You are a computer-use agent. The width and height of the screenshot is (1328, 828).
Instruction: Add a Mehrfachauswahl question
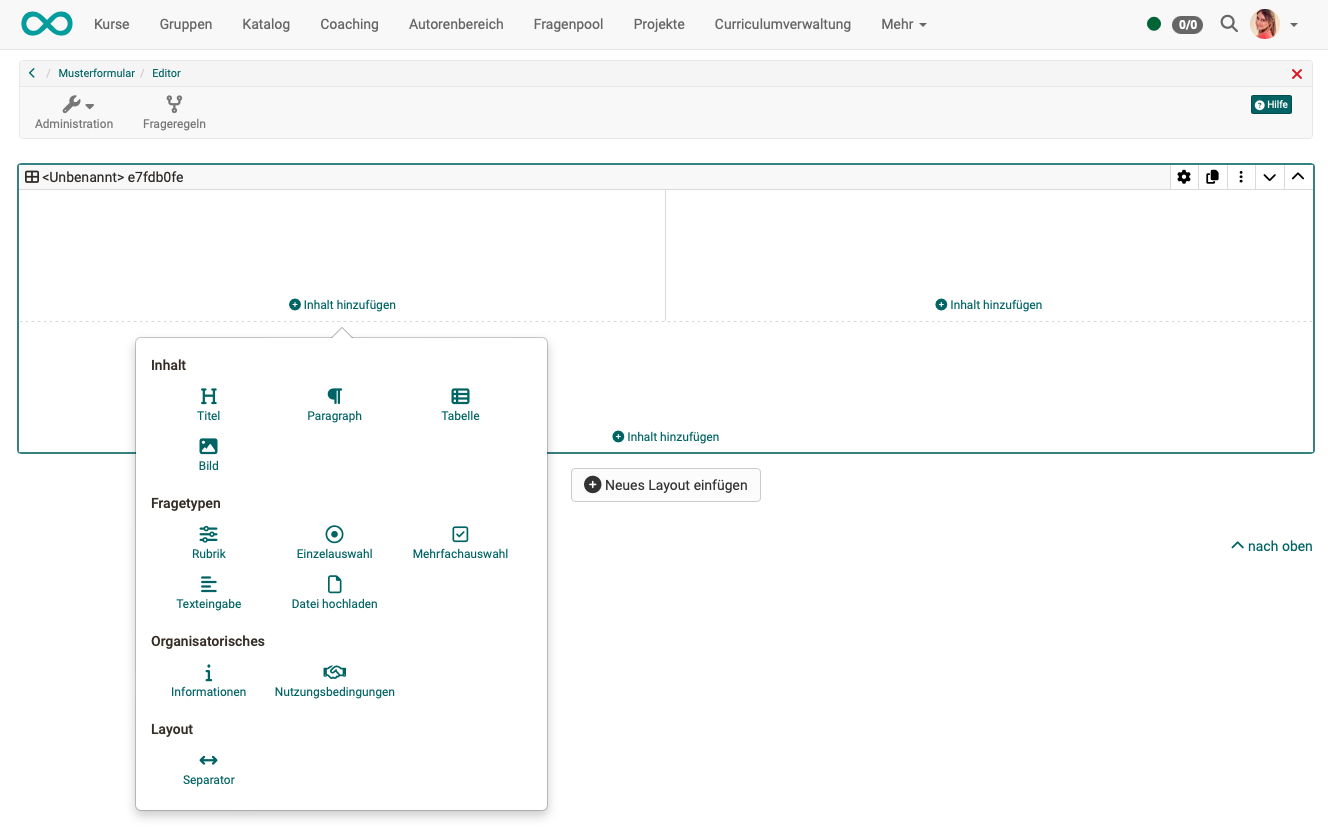460,542
